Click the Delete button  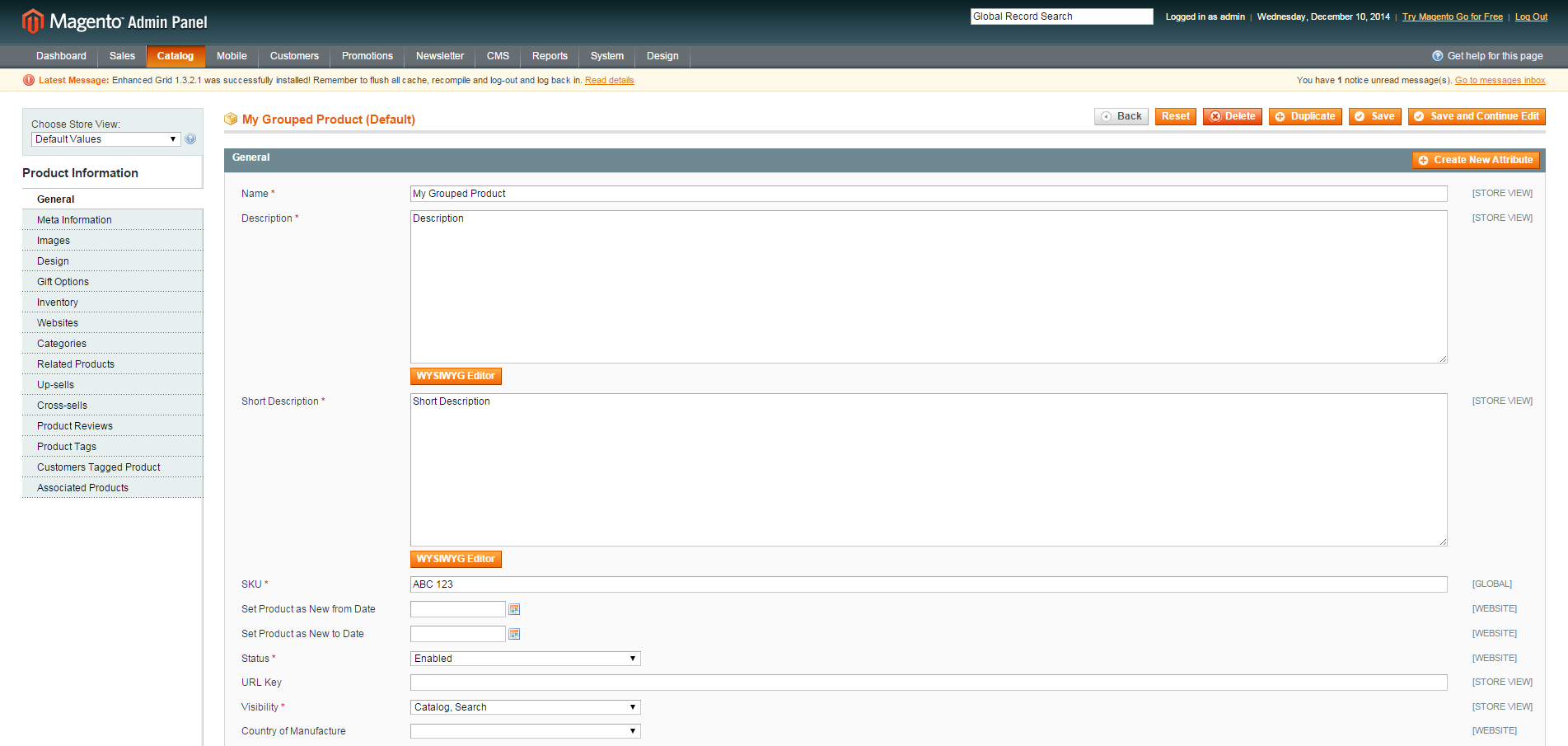tap(1232, 116)
